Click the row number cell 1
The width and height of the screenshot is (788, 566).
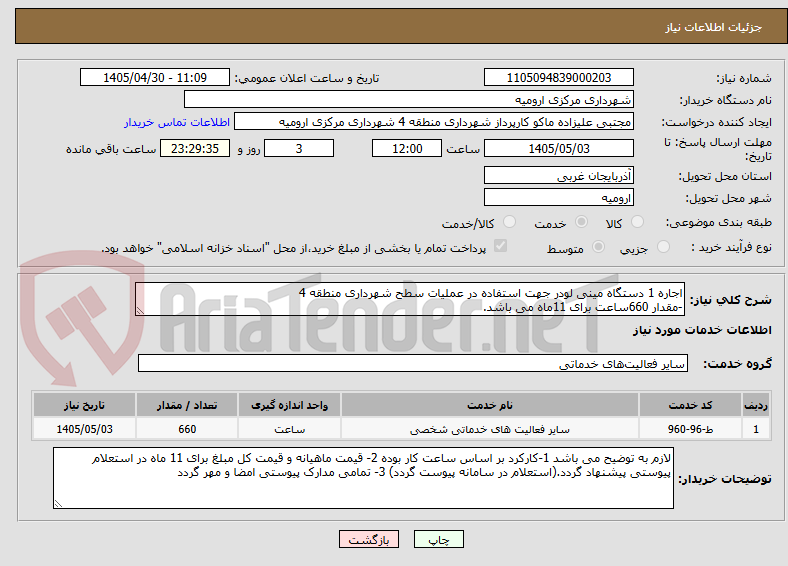756,429
